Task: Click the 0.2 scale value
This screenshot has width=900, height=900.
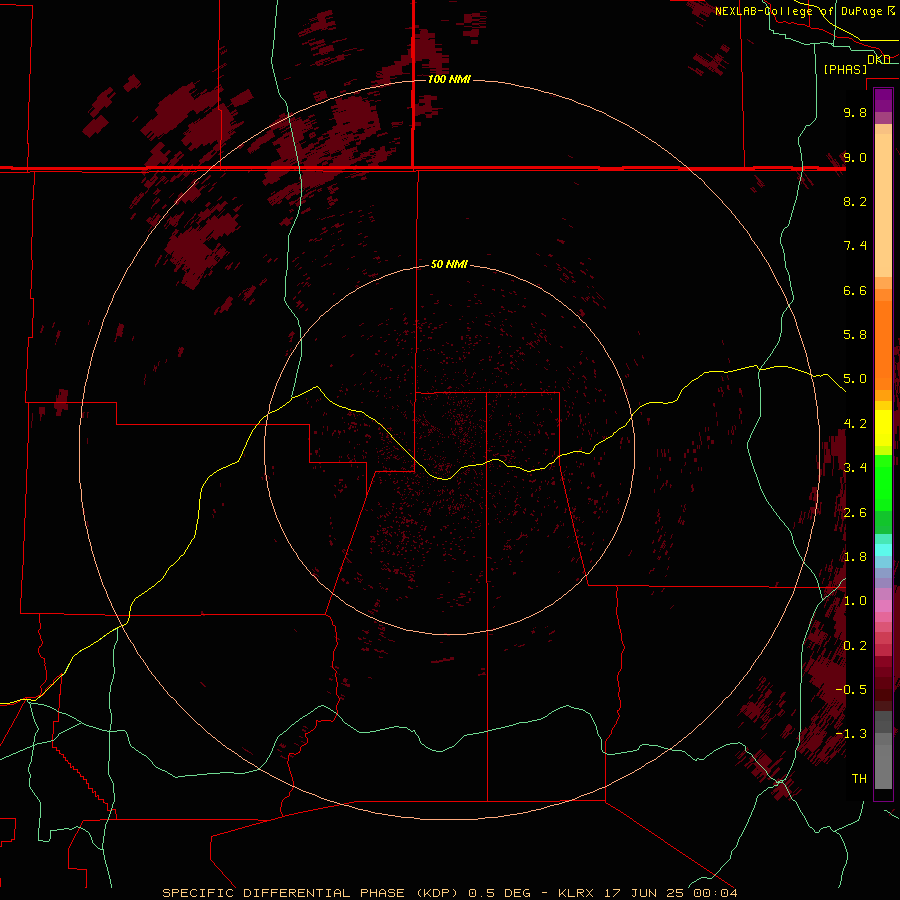Action: coord(855,646)
